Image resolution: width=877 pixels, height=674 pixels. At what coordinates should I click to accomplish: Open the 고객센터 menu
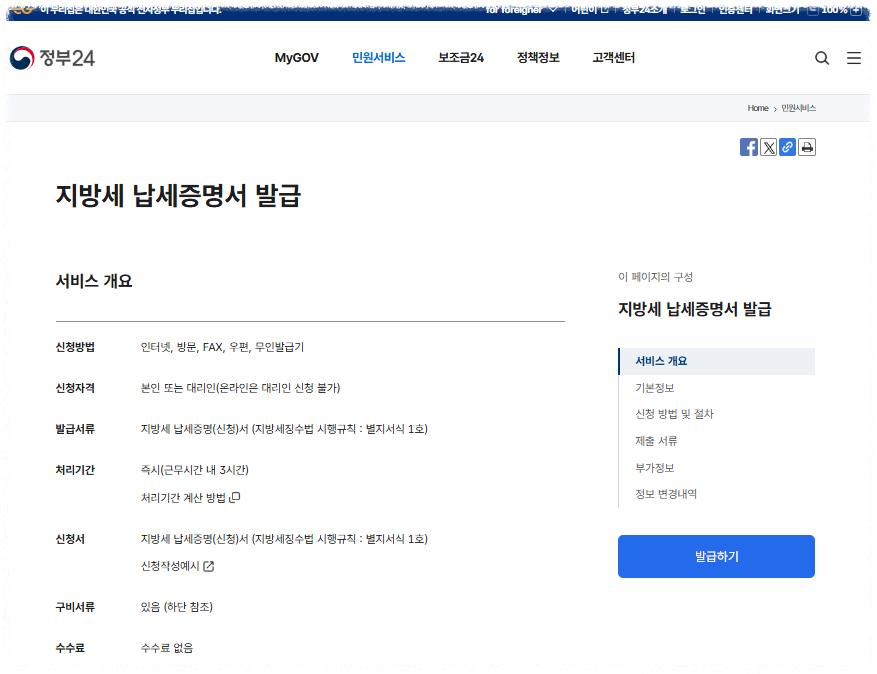(x=612, y=58)
